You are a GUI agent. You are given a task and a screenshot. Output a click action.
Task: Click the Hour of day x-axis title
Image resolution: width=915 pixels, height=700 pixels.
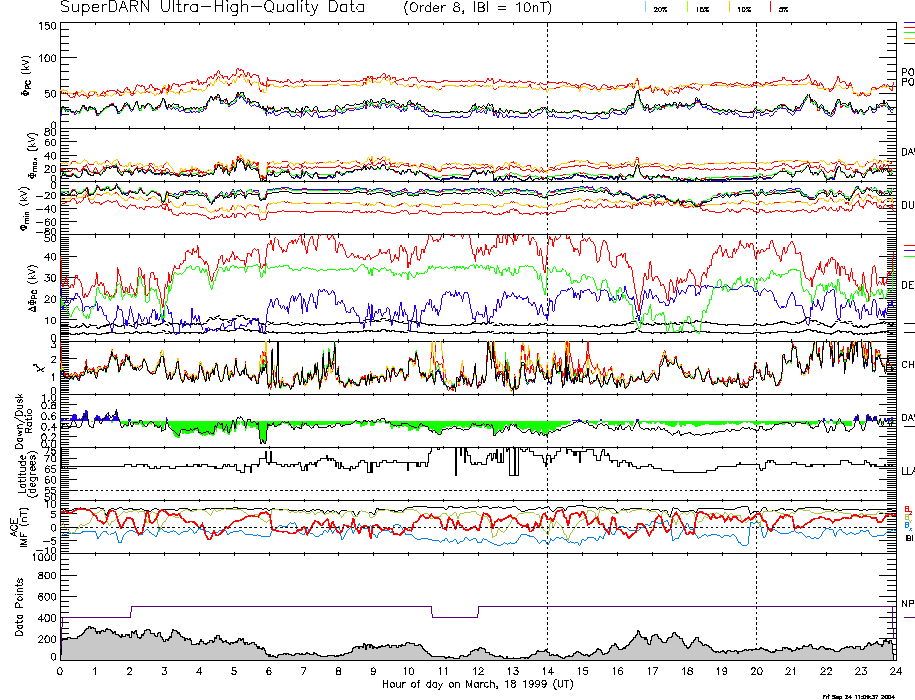coord(476,686)
